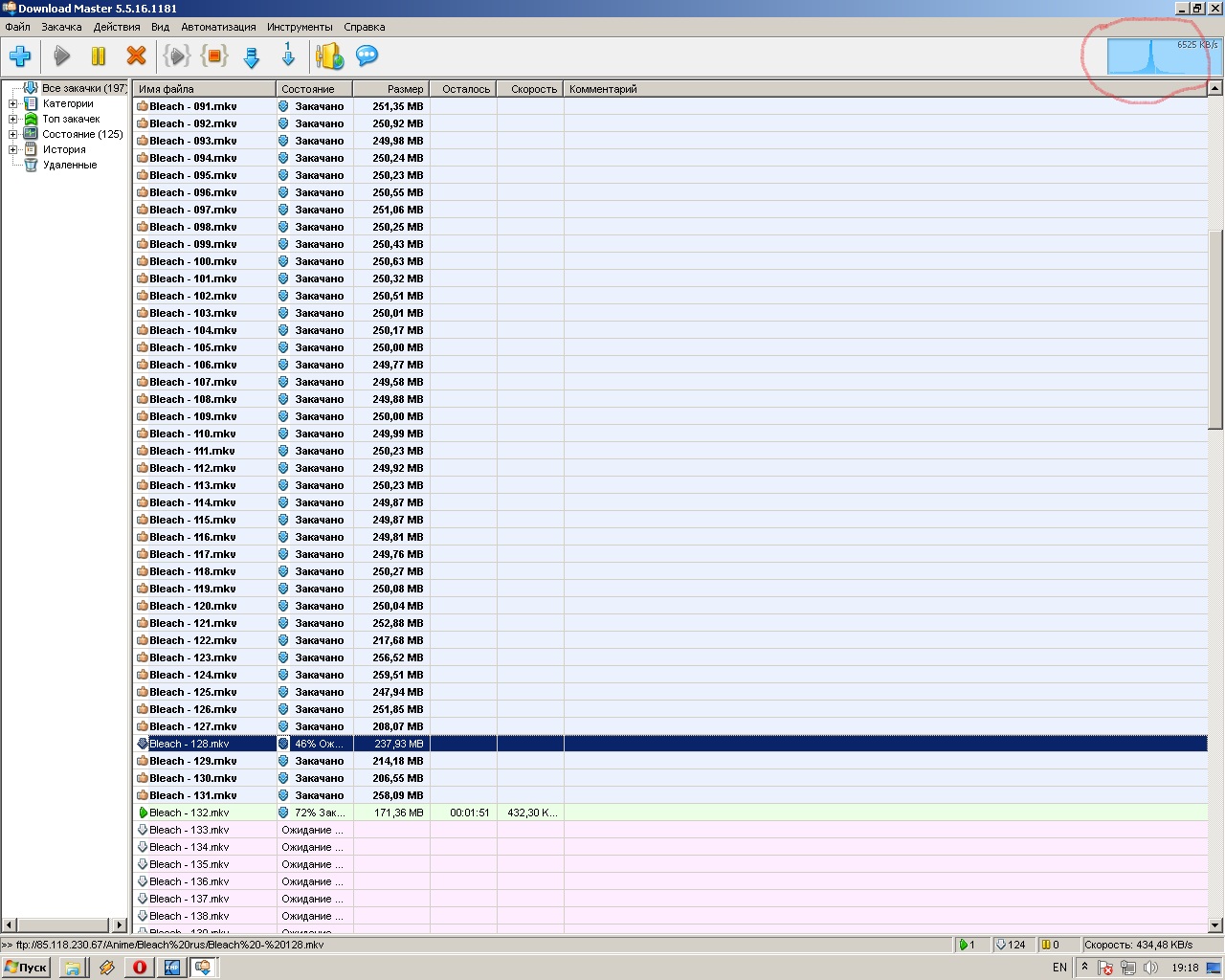The image size is (1225, 980).
Task: Select the waiting Bleach - 133.mkv download
Action: [670, 830]
